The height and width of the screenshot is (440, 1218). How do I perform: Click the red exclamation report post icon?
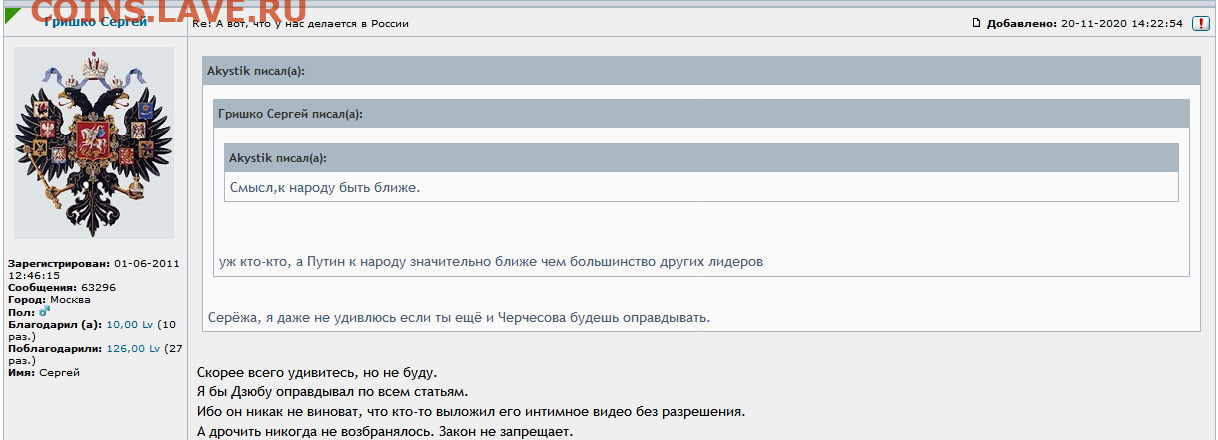coord(1200,23)
